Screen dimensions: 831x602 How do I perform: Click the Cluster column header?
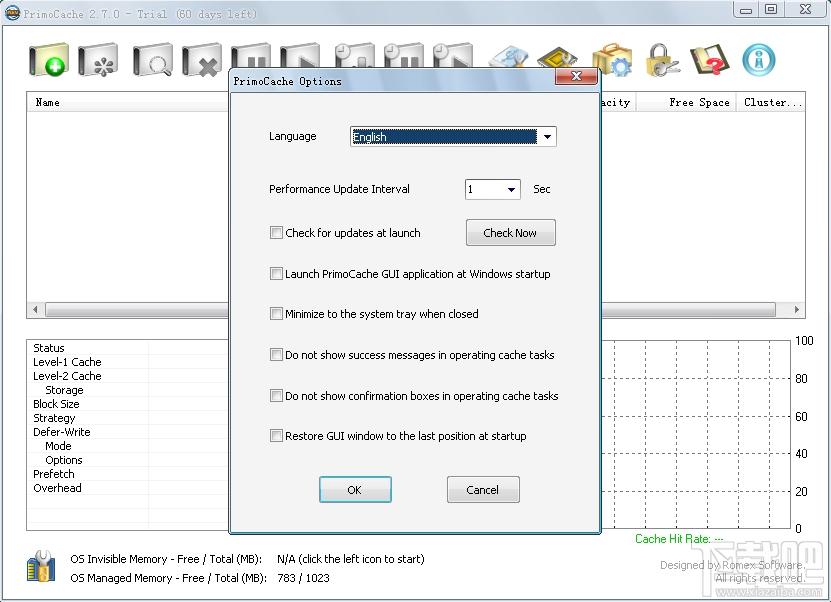coord(771,102)
